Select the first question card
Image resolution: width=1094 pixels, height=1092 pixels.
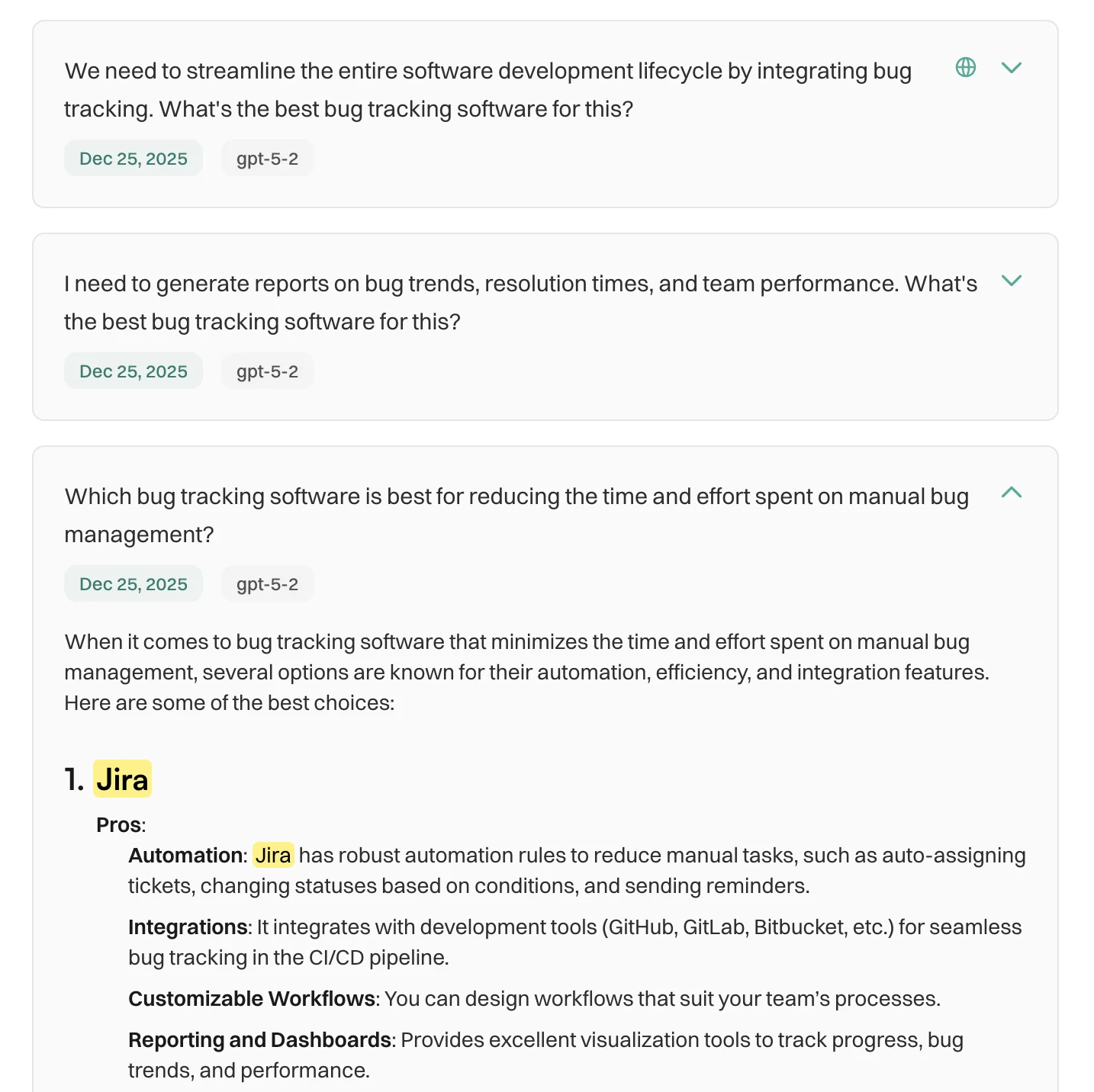488,89
